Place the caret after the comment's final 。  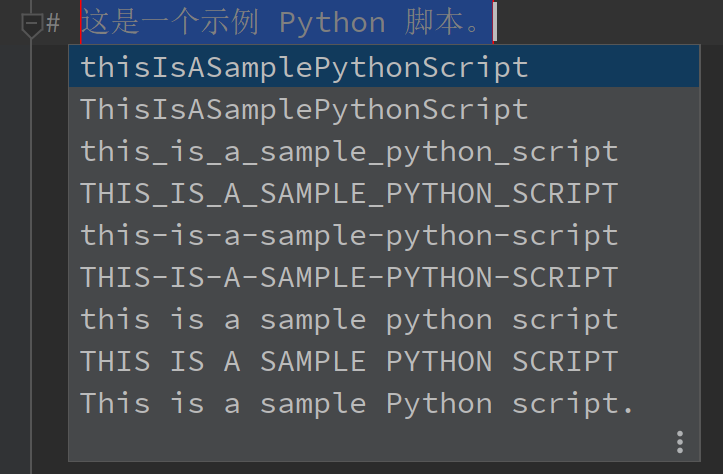[493, 23]
